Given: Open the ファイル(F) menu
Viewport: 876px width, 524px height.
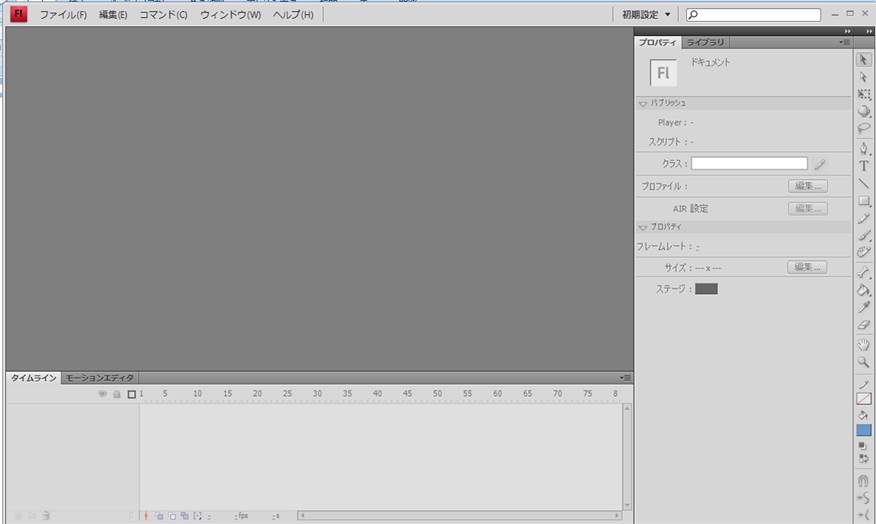Looking at the screenshot, I should pyautogui.click(x=63, y=15).
